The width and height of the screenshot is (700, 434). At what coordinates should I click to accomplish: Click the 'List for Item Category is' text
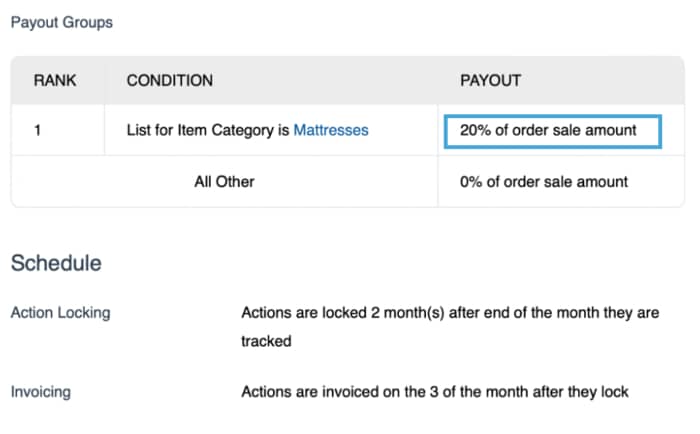click(208, 130)
